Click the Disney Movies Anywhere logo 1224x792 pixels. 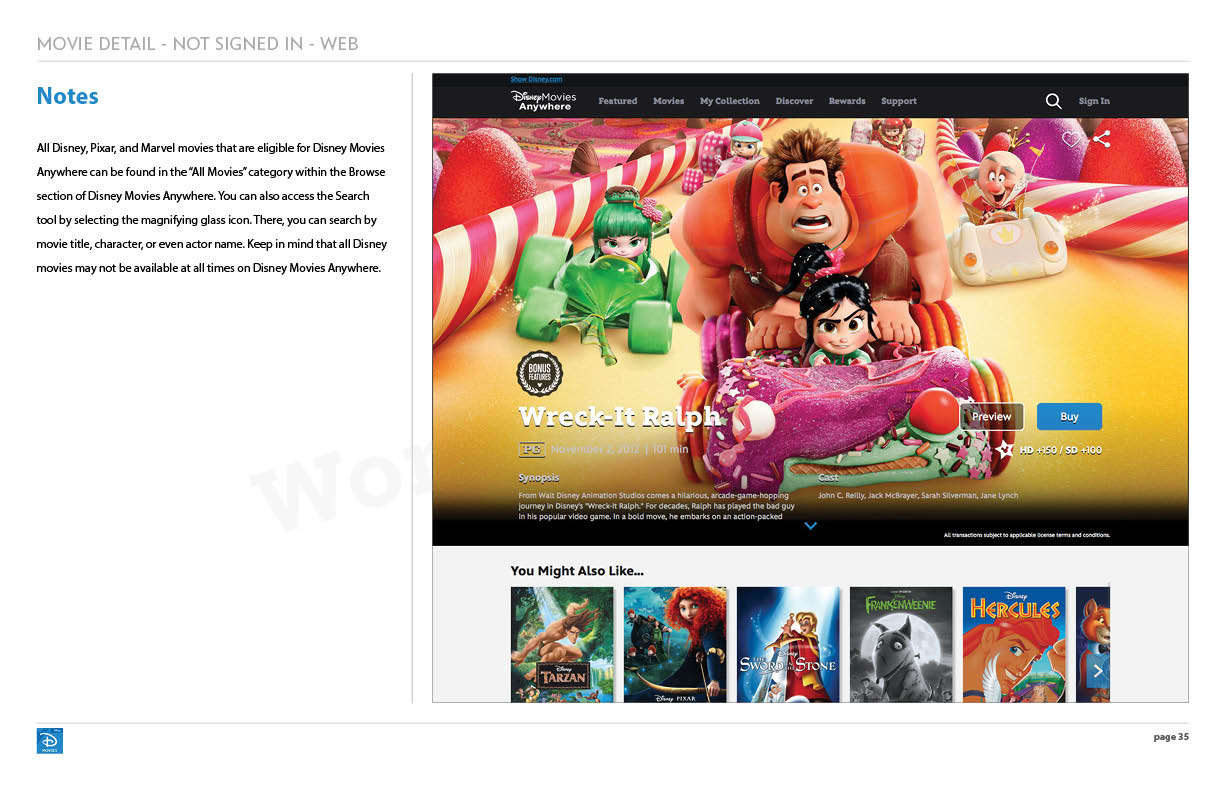pyautogui.click(x=544, y=100)
